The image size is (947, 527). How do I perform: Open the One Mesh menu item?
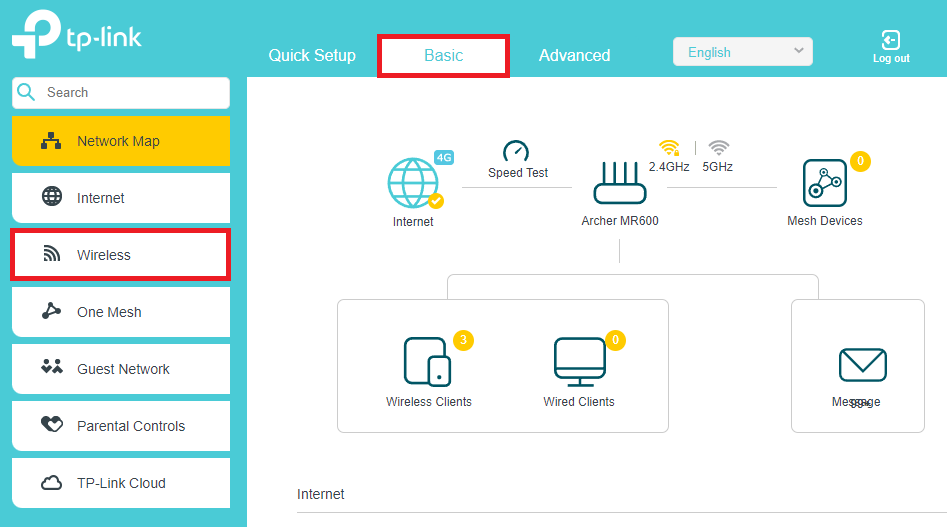tap(121, 311)
